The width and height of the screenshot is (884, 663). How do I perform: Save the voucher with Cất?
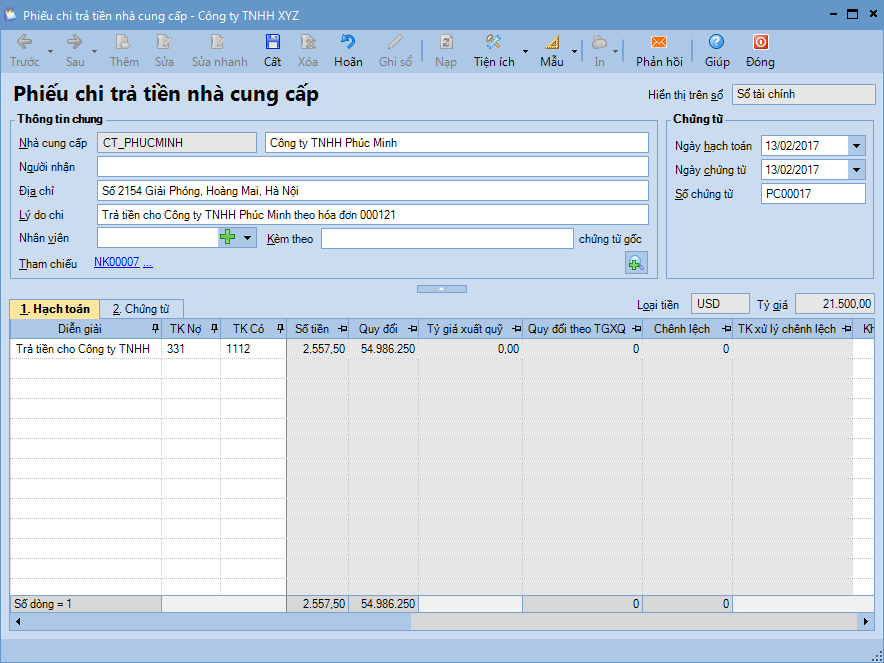tap(272, 50)
